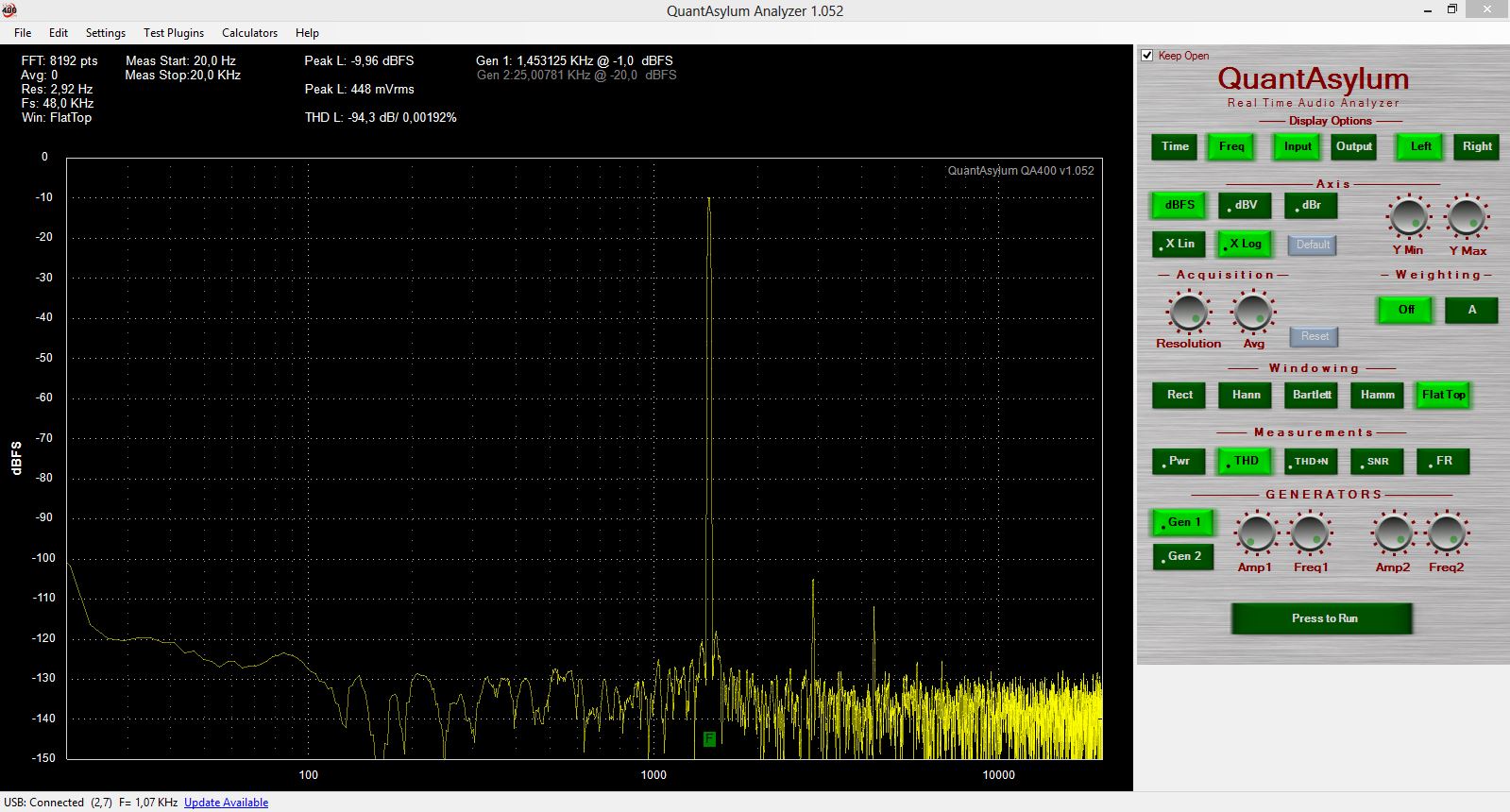Turn weighting Off

click(1406, 310)
